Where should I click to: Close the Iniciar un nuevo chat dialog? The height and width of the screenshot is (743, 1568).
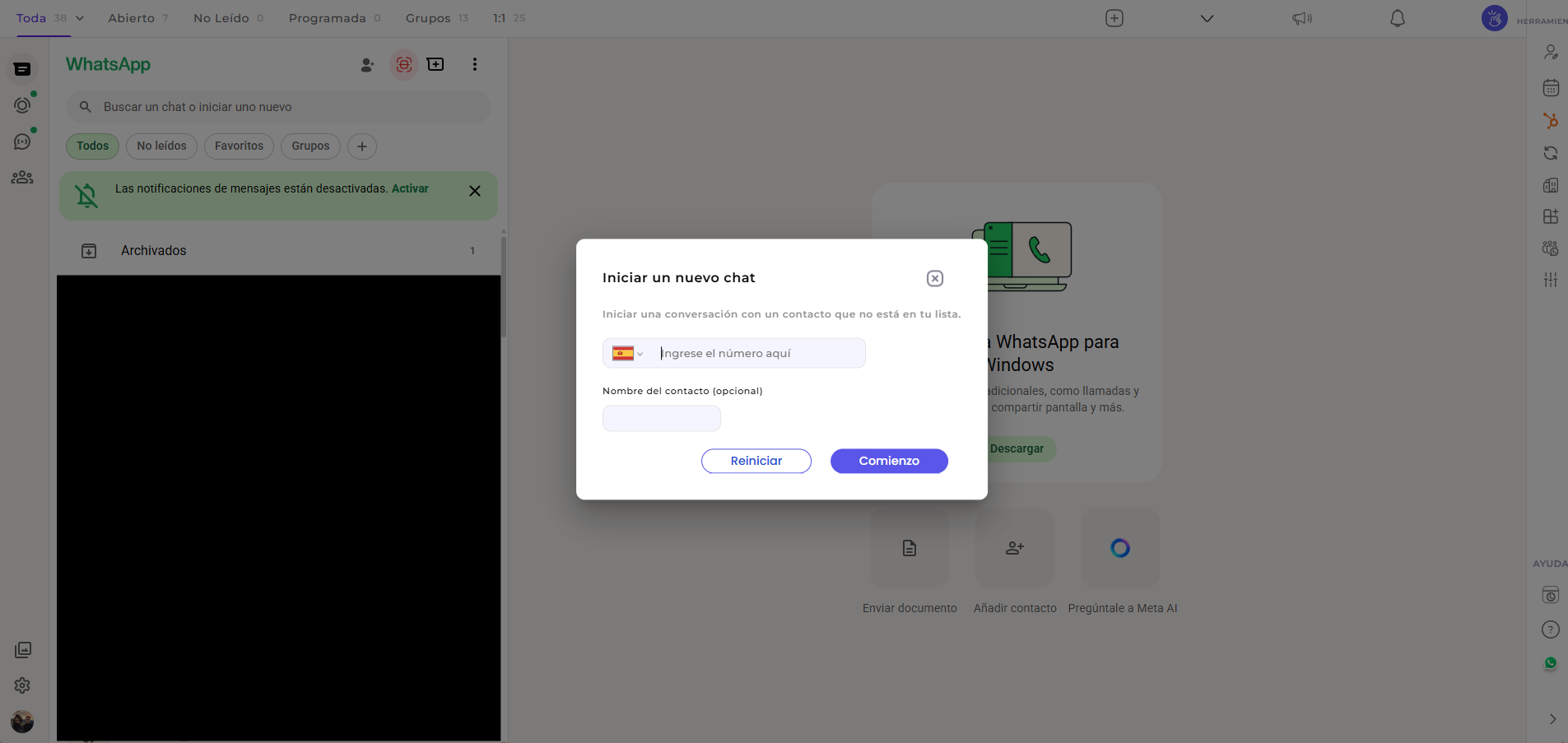tap(934, 278)
